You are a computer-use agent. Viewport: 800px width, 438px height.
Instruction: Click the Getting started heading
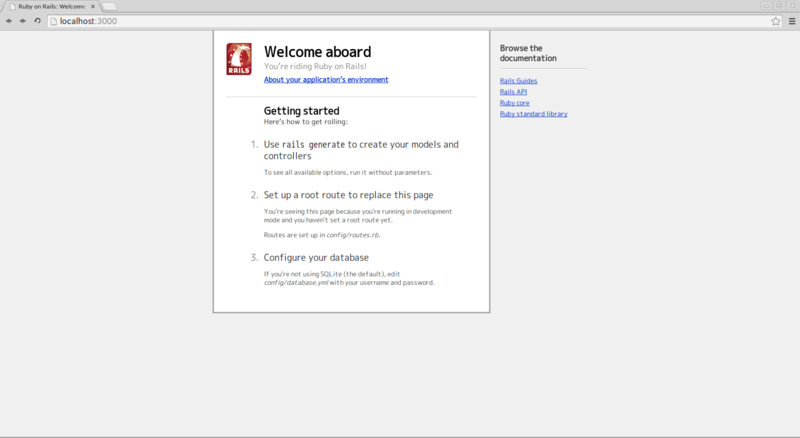pos(302,111)
